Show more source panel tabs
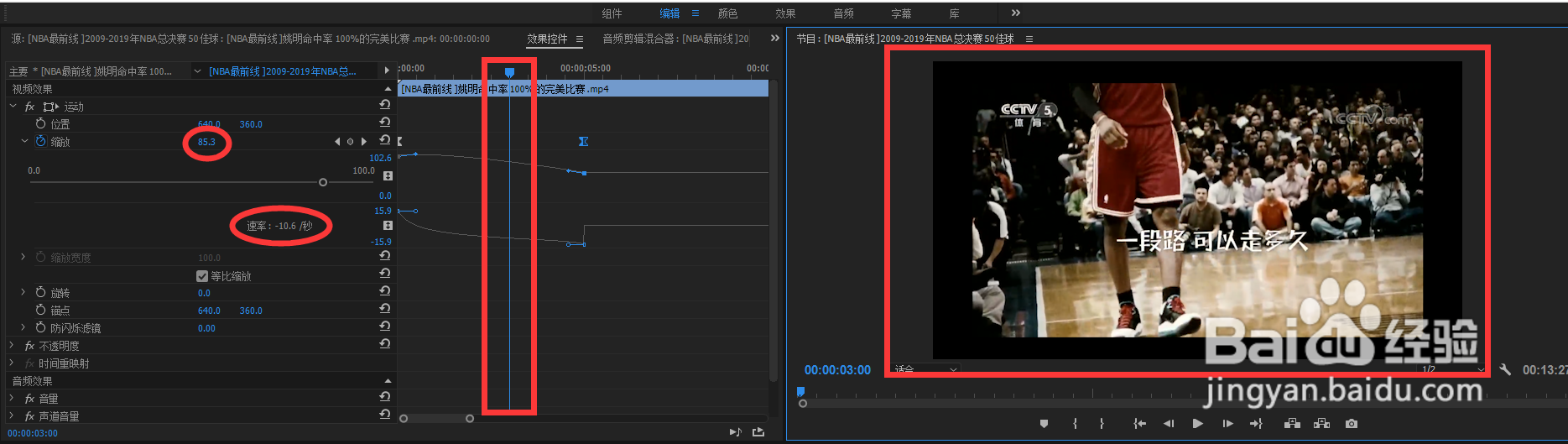The width and height of the screenshot is (1568, 444). [x=775, y=38]
